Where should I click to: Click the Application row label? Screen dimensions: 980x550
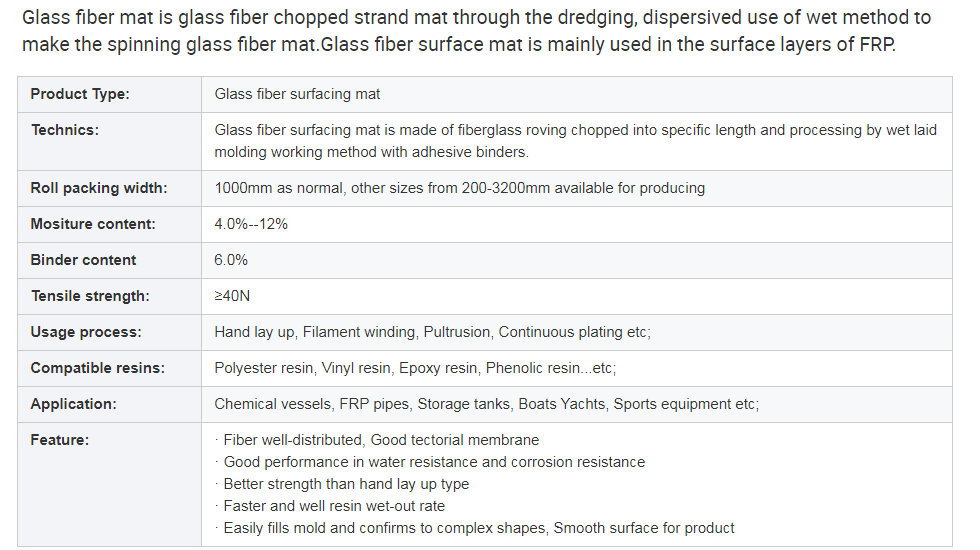click(73, 404)
